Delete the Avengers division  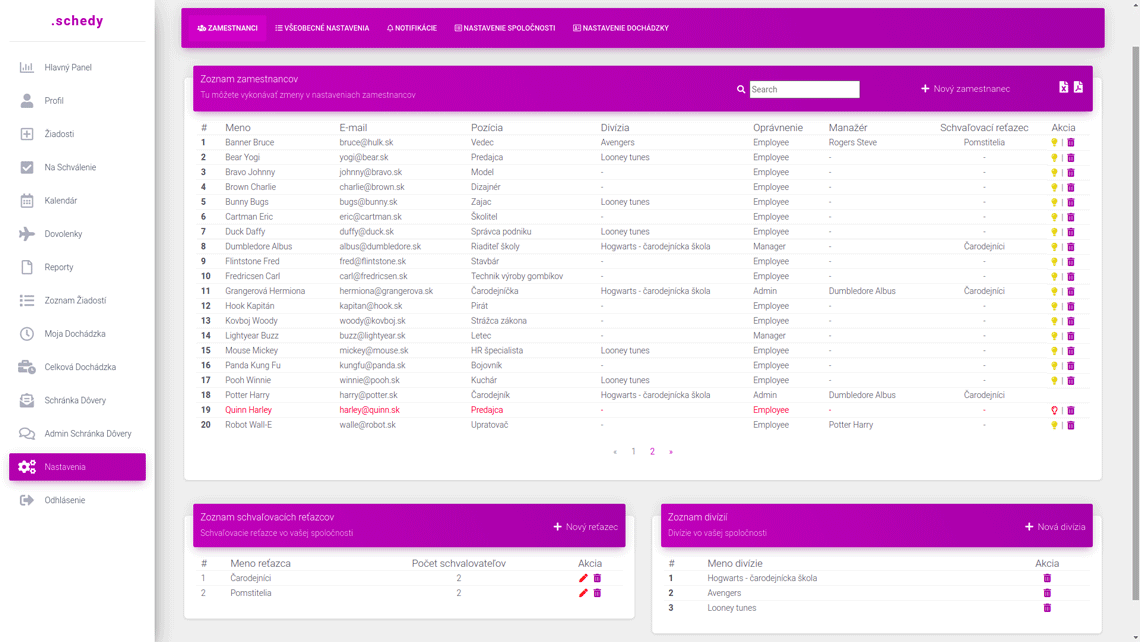[1047, 593]
